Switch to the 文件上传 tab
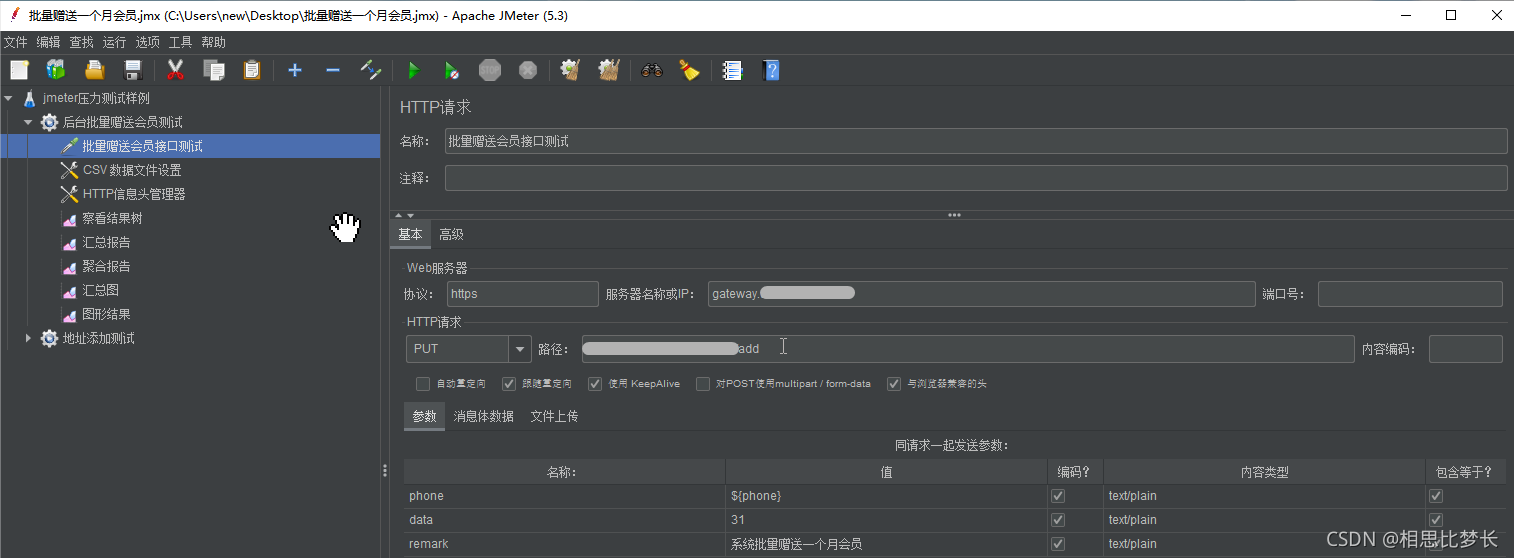The image size is (1514, 558). (x=554, y=416)
